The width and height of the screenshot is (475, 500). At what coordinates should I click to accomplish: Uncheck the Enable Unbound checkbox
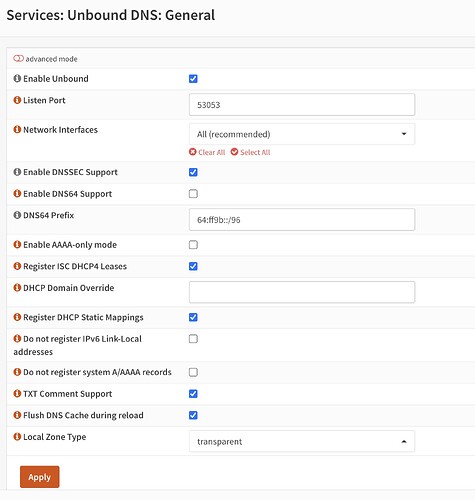tap(193, 79)
